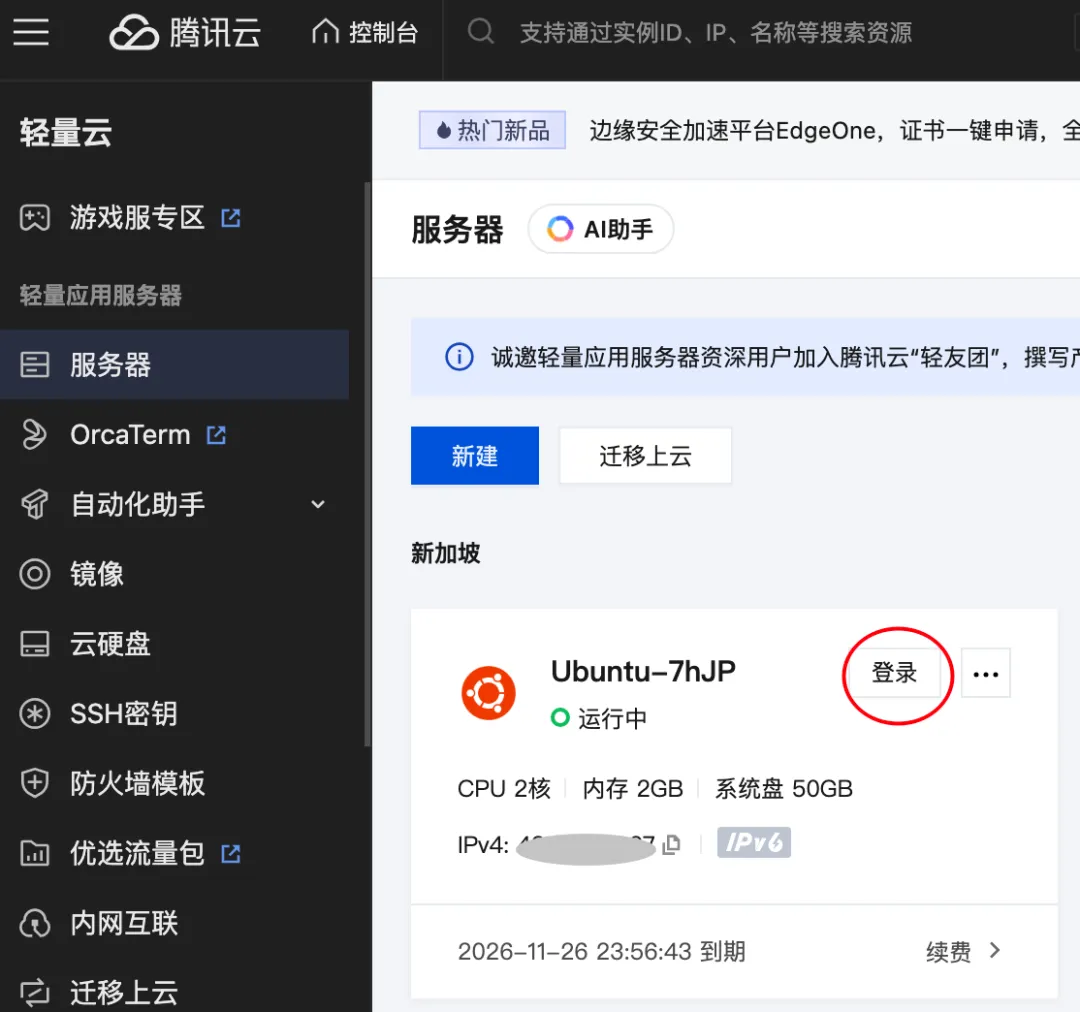Open 迁移上云 in the sidebar
Viewport: 1080px width, 1012px height.
[124, 993]
